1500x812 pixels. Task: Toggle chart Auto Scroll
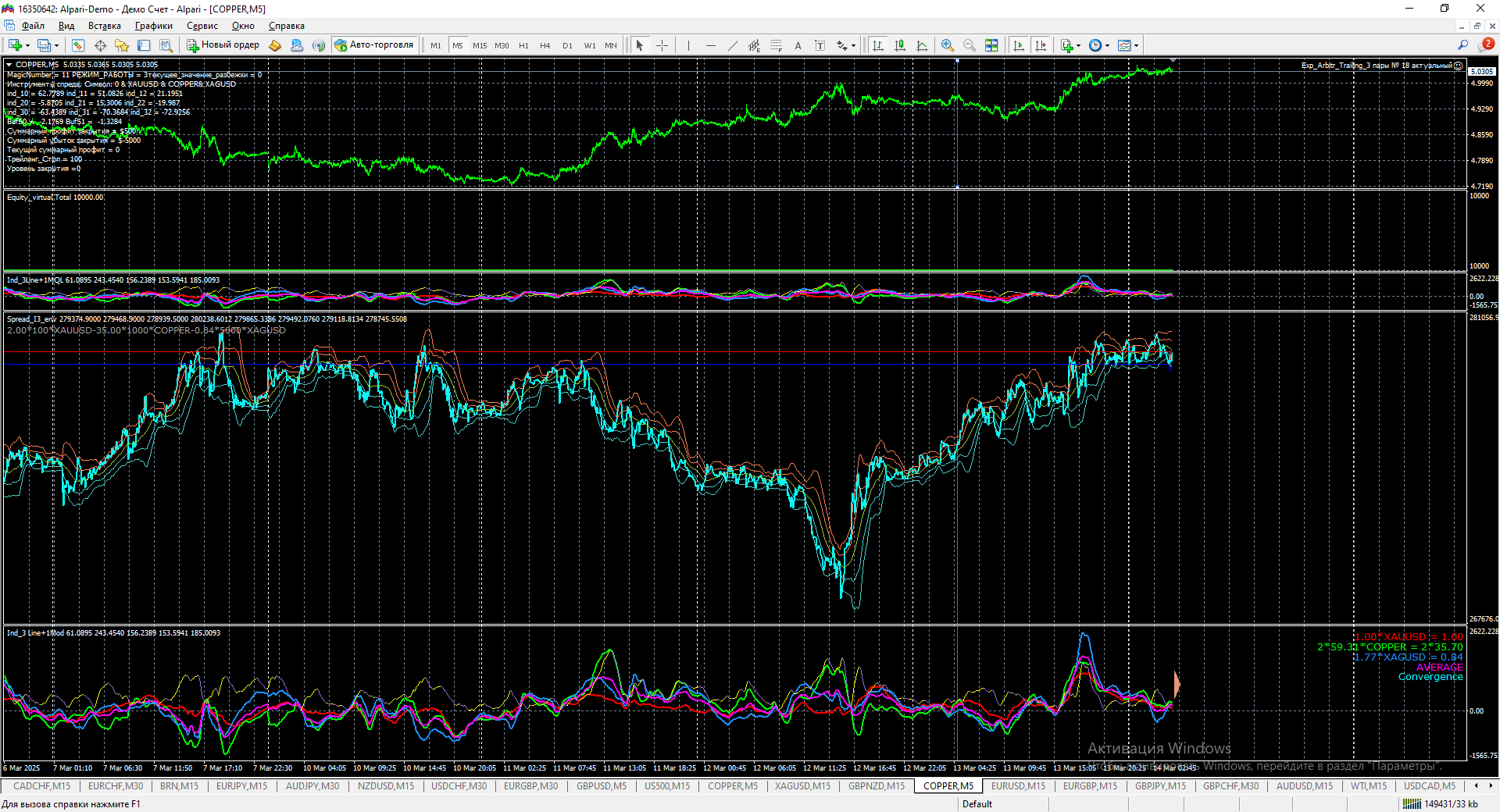click(x=1018, y=45)
